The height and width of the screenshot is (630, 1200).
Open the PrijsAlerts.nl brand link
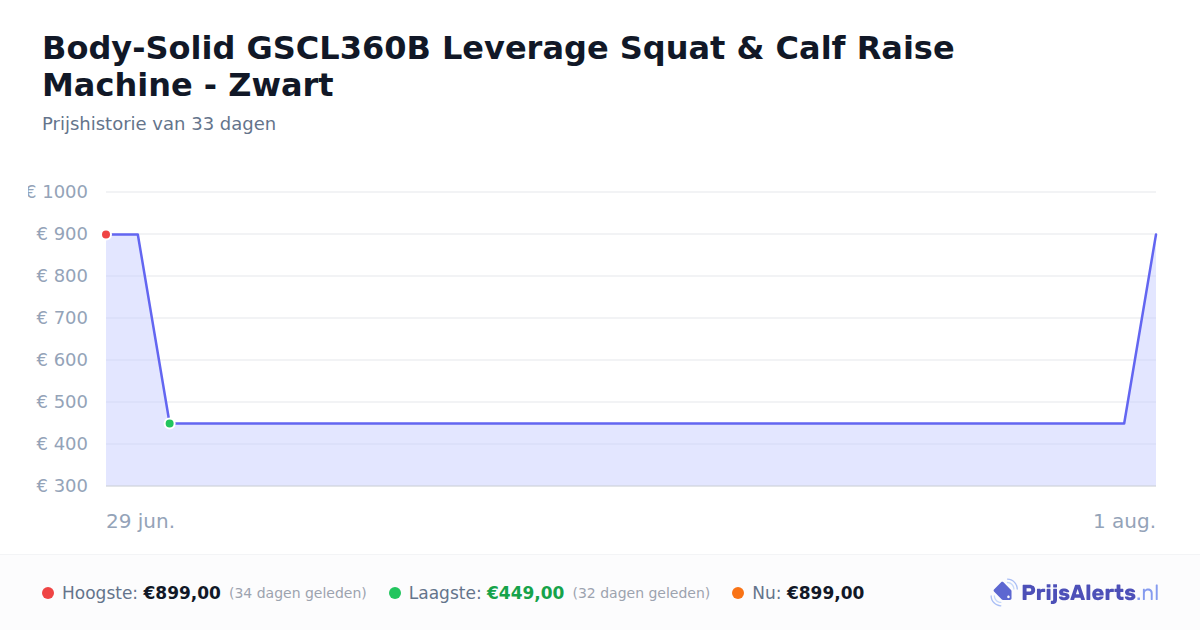click(1074, 593)
